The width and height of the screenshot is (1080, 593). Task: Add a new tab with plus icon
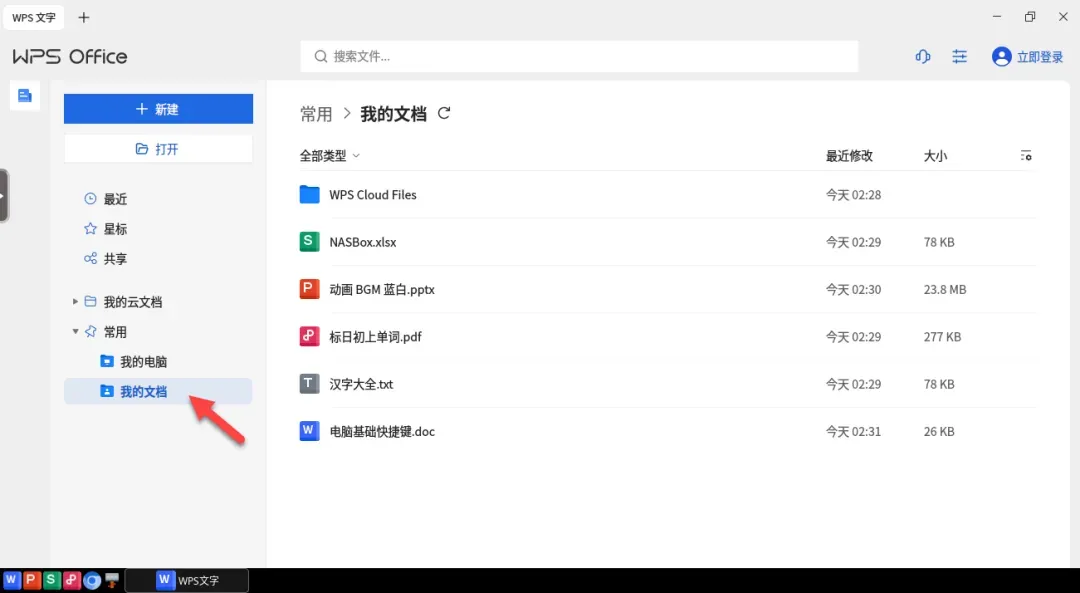tap(84, 17)
